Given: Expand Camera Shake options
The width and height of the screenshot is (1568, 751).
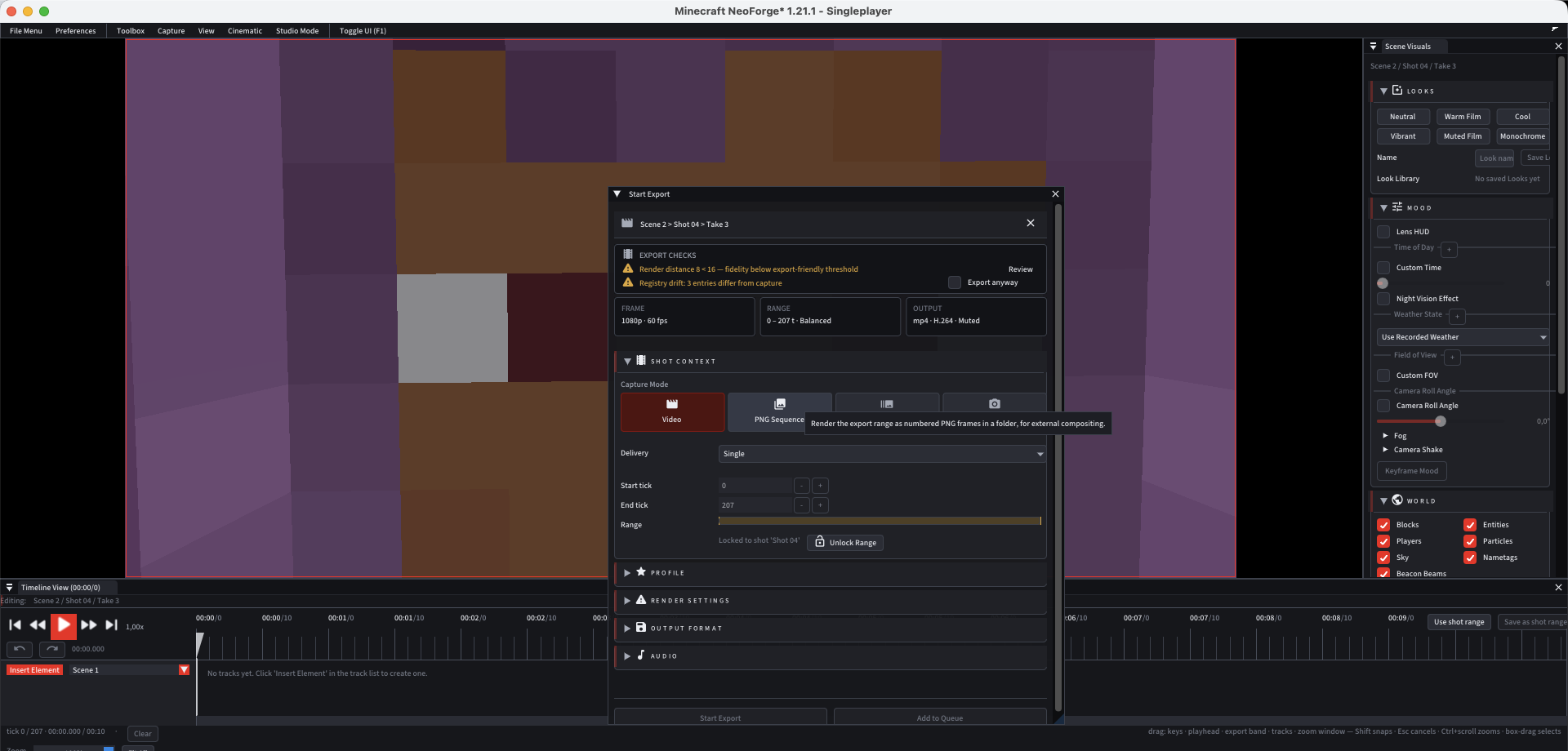Looking at the screenshot, I should [1385, 450].
